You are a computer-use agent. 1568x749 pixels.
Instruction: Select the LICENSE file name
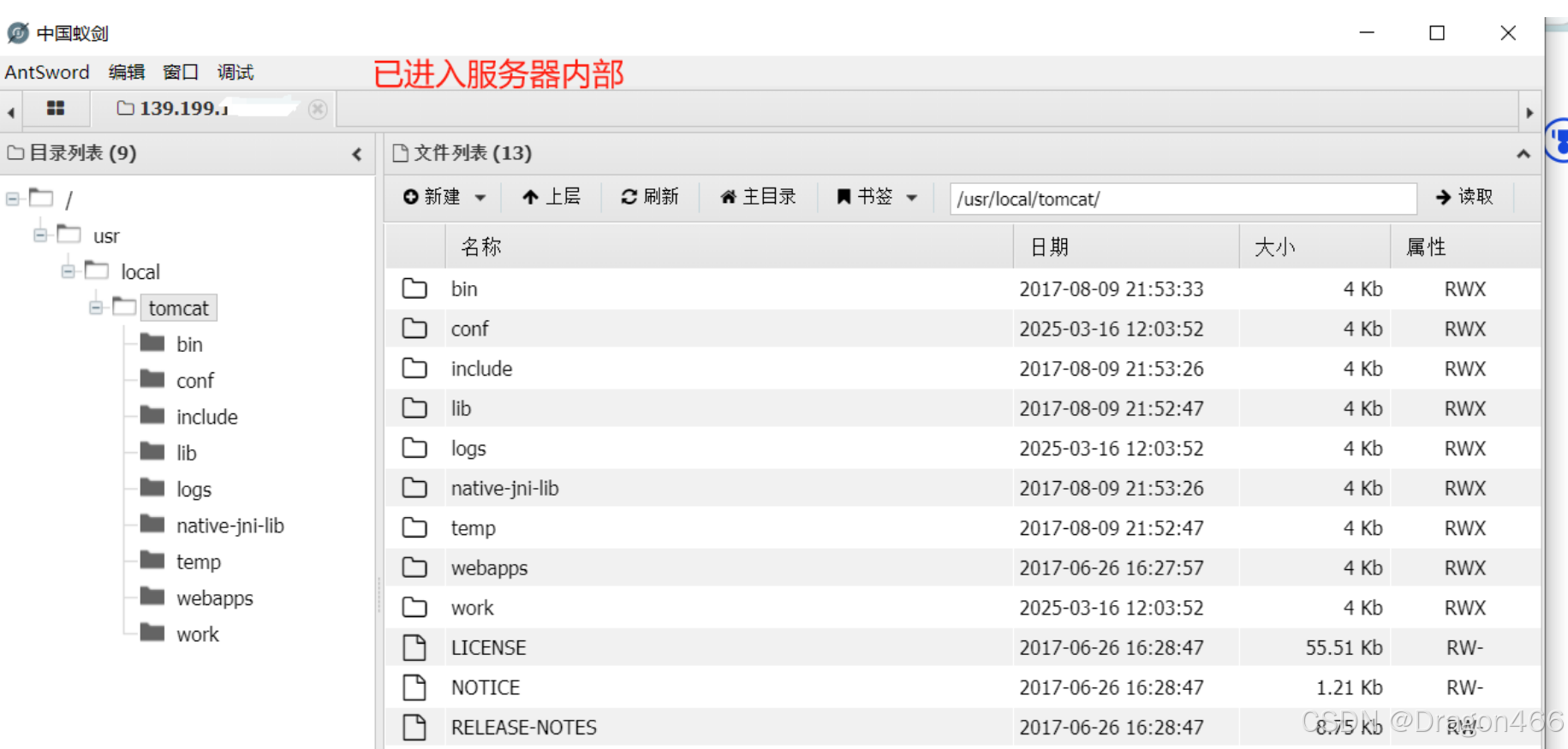click(x=489, y=648)
